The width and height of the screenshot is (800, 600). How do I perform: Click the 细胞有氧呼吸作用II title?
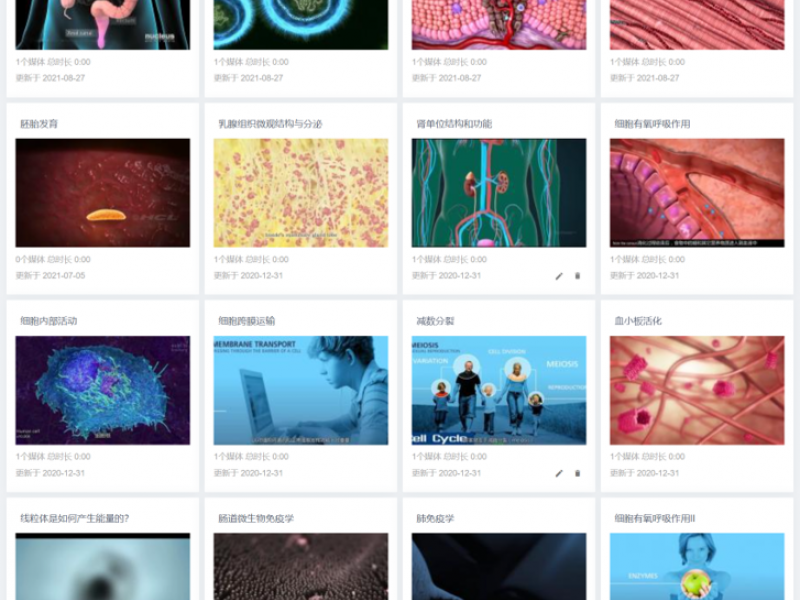[x=655, y=518]
